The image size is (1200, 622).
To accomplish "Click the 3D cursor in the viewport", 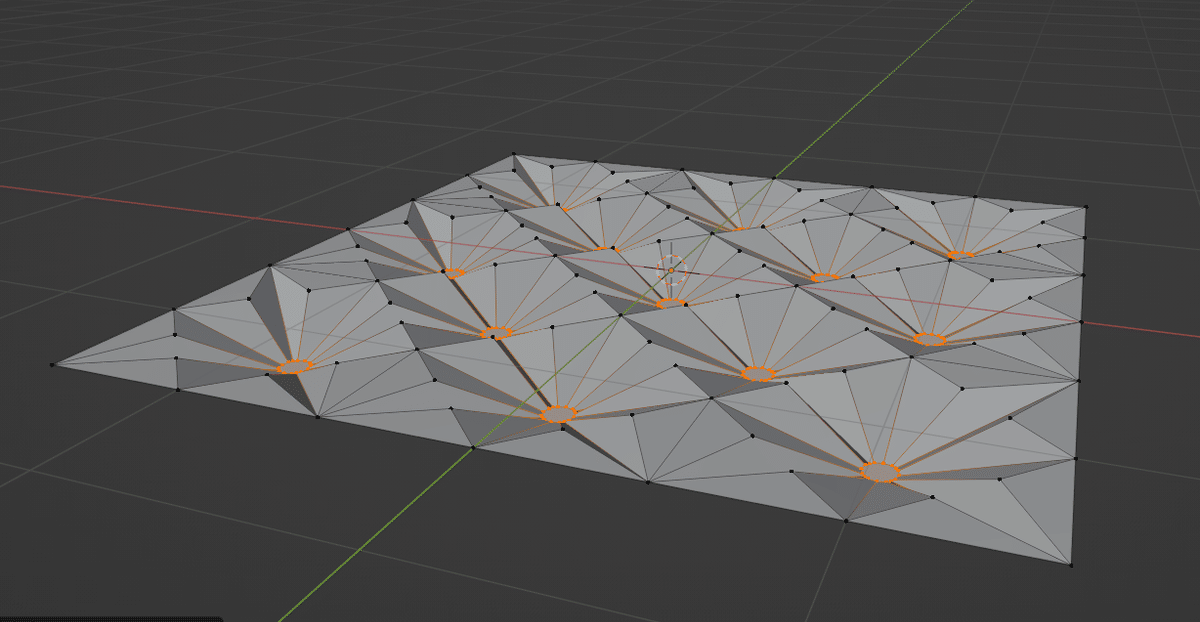I will [x=671, y=268].
